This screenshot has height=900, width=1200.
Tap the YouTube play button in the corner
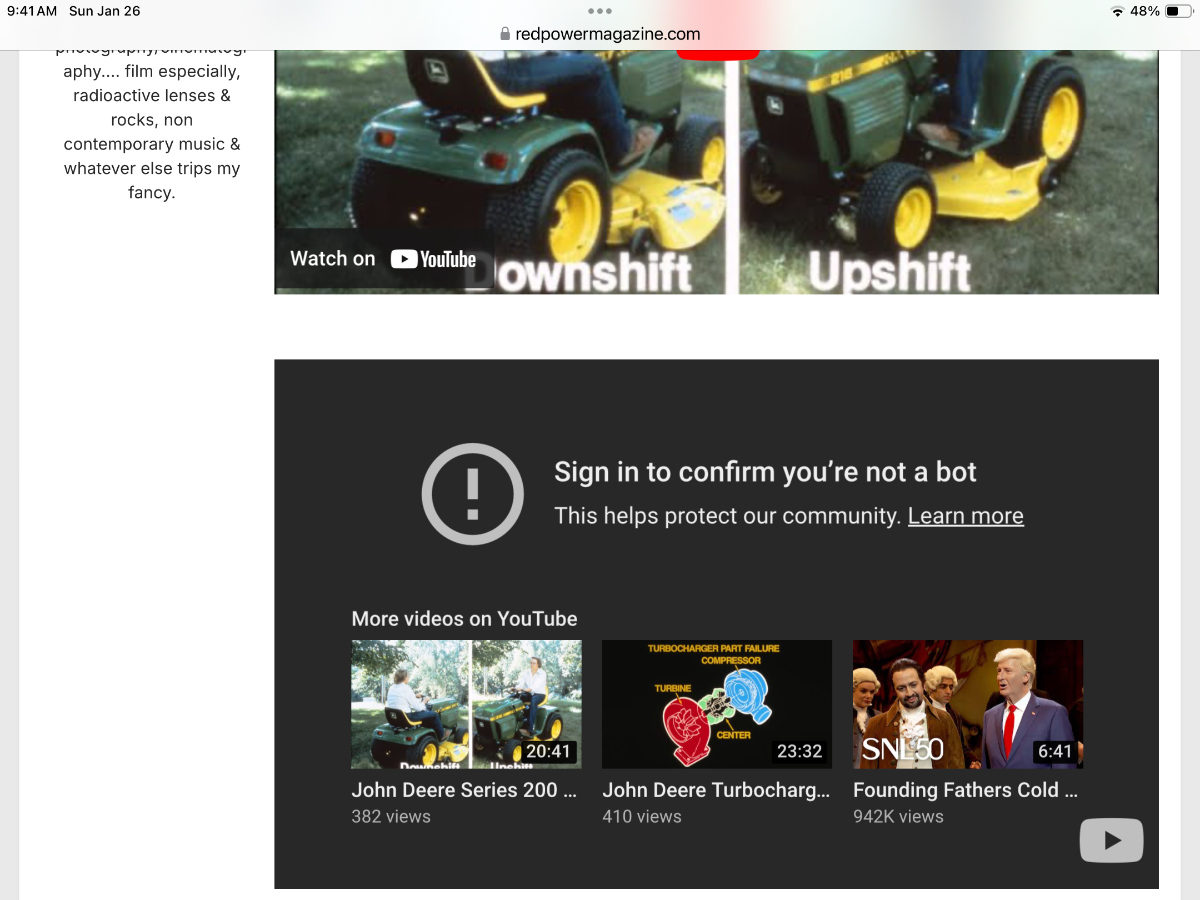tap(1111, 840)
